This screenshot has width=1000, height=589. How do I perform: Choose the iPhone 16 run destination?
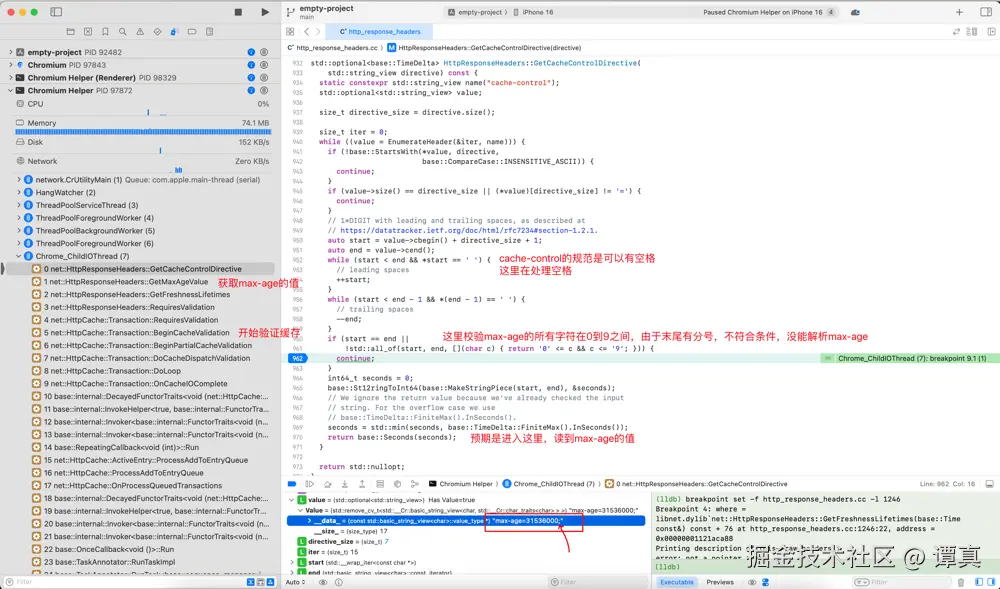click(533, 12)
